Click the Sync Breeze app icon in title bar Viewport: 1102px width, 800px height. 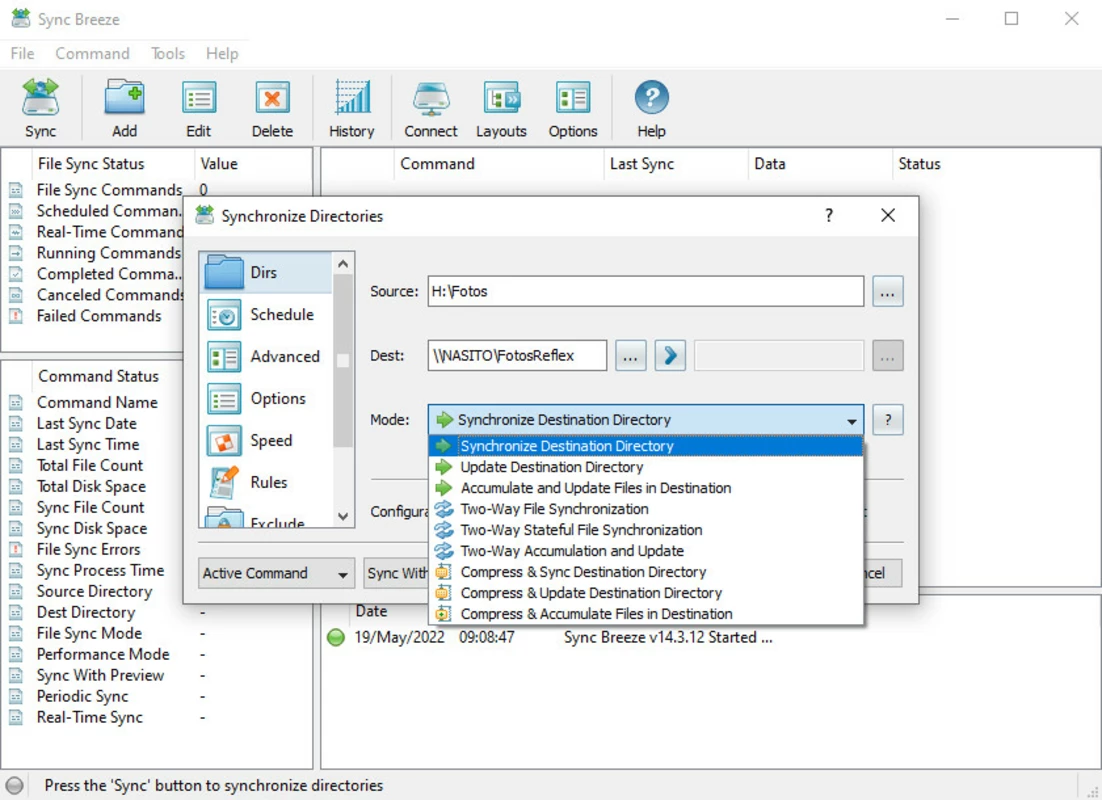[21, 18]
